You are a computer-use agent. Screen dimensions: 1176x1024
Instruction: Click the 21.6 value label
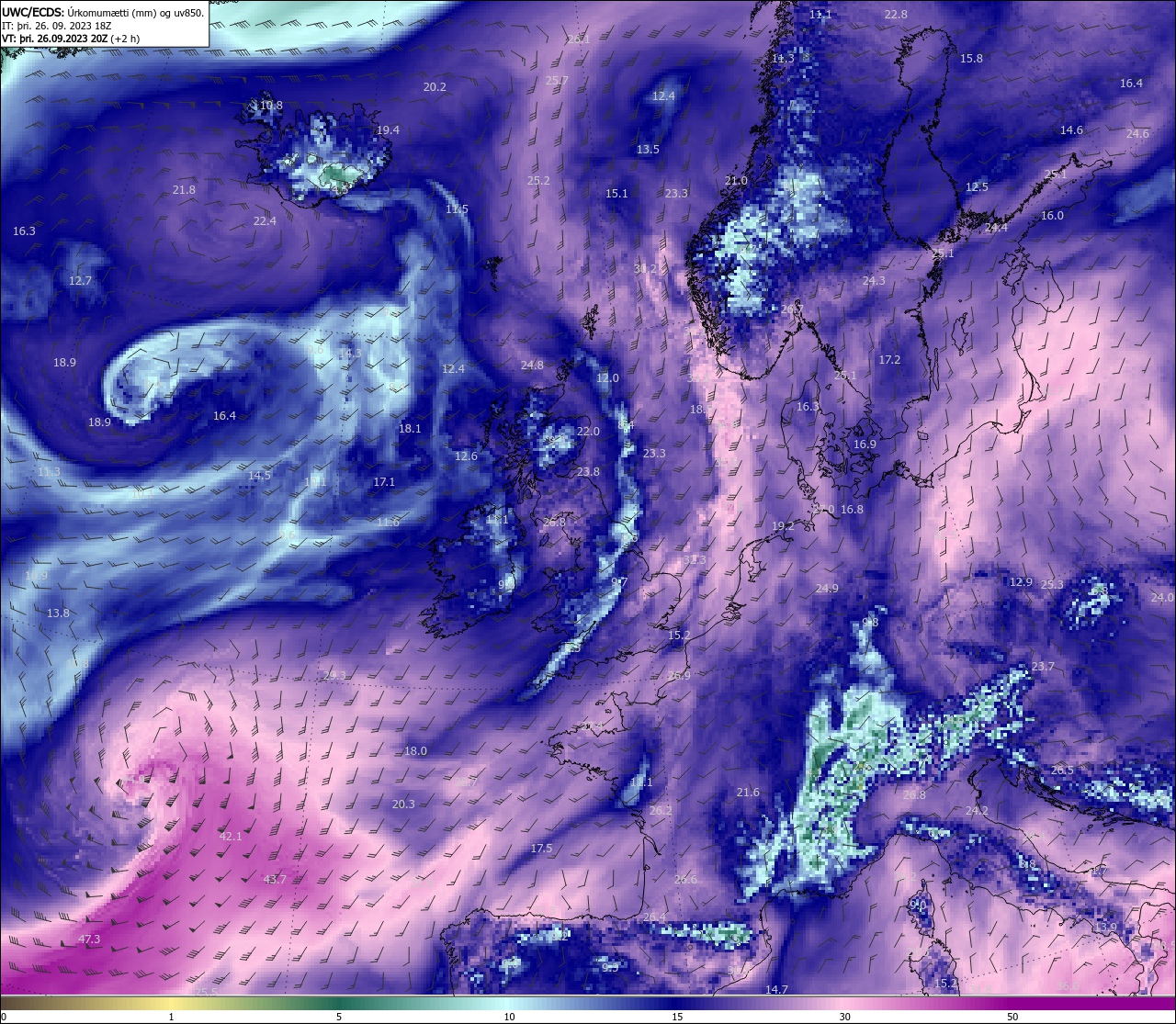tap(748, 792)
